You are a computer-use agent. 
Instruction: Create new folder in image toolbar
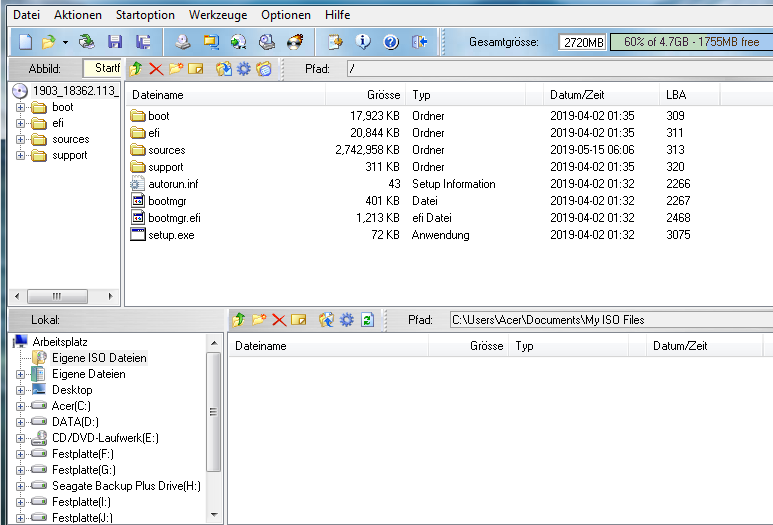[x=176, y=69]
